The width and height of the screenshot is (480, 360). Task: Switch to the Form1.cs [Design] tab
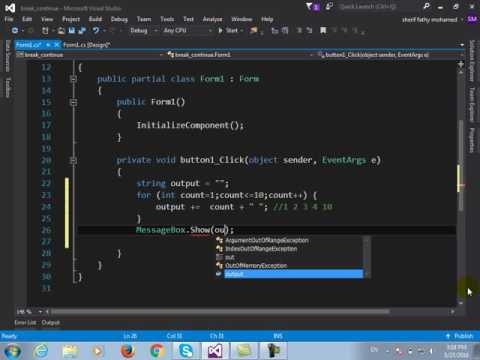click(x=87, y=45)
